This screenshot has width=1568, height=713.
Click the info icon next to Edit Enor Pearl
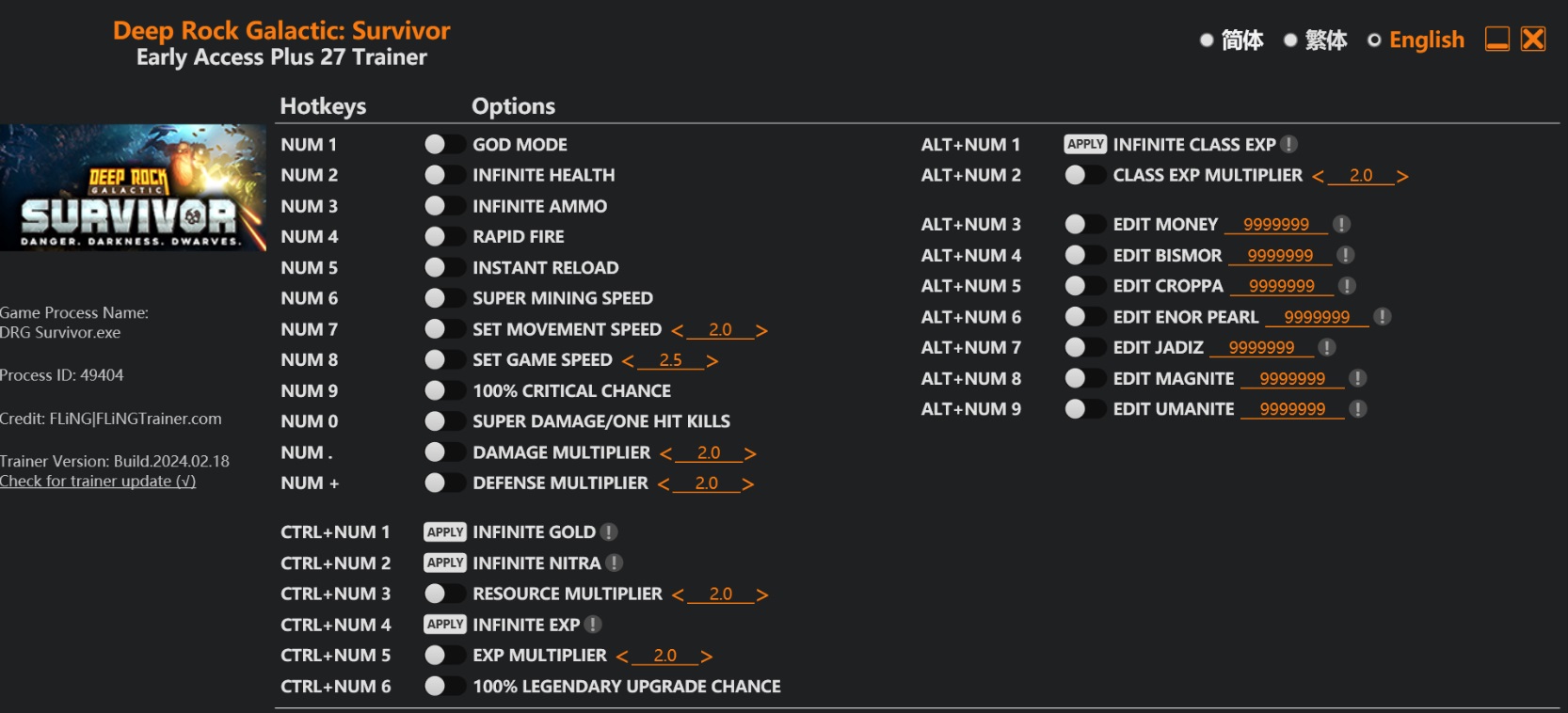pos(1383,317)
